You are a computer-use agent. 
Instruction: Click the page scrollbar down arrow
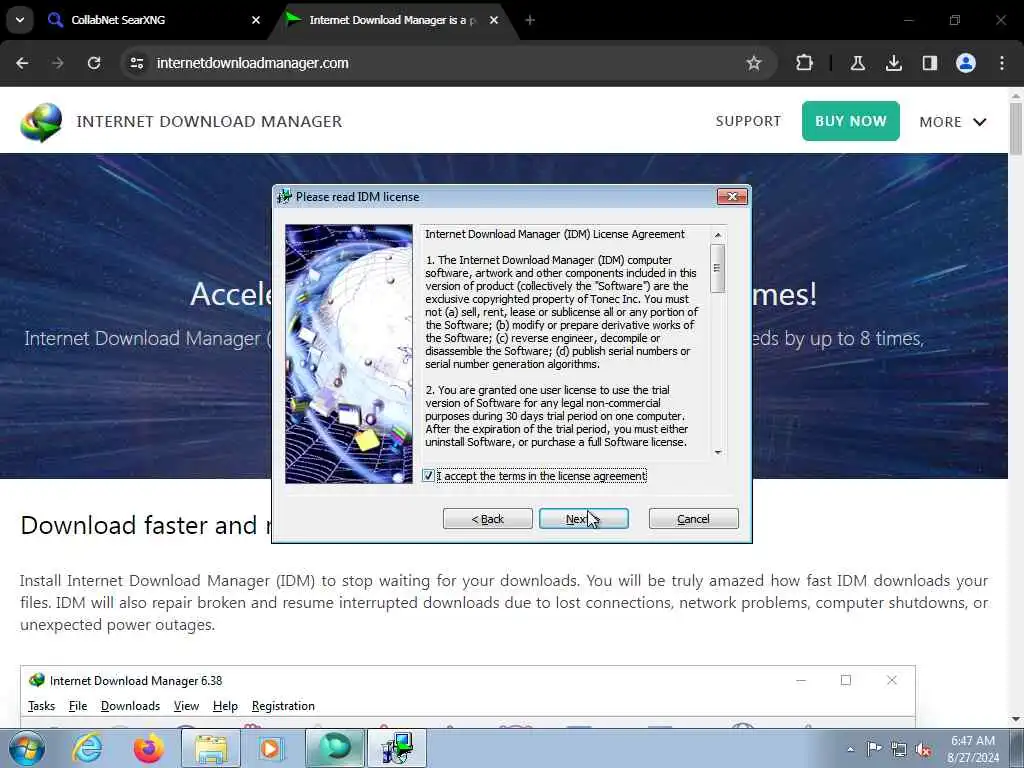(1016, 719)
